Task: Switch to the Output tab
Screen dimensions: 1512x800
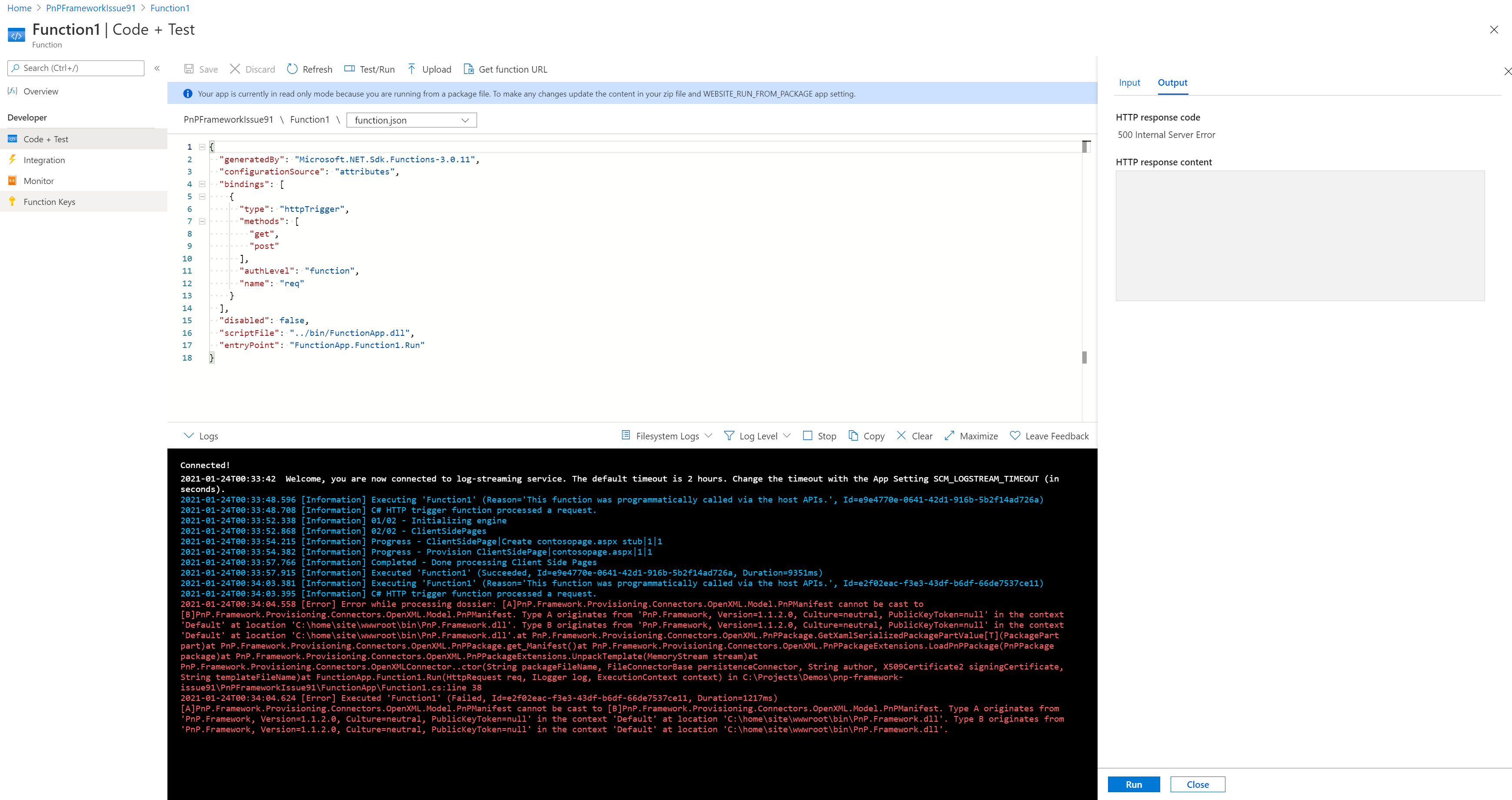Action: pyautogui.click(x=1172, y=83)
